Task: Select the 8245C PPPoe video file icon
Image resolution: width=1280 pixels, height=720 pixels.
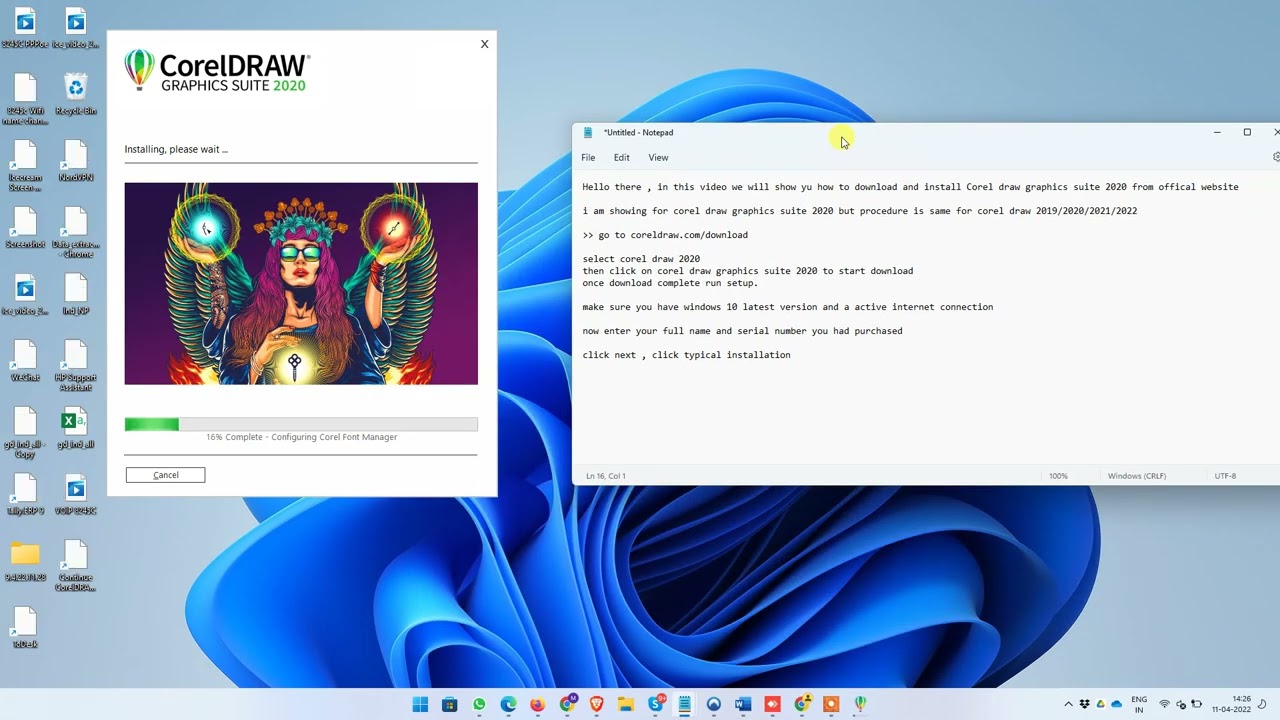Action: pyautogui.click(x=25, y=28)
